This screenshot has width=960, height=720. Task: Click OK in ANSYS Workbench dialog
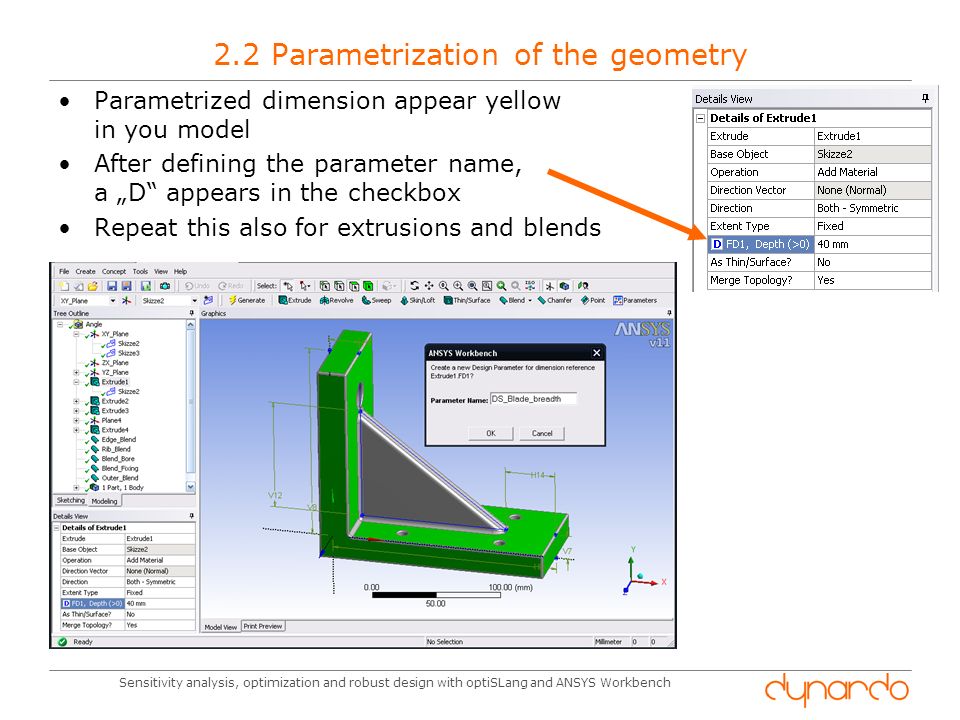coord(491,433)
